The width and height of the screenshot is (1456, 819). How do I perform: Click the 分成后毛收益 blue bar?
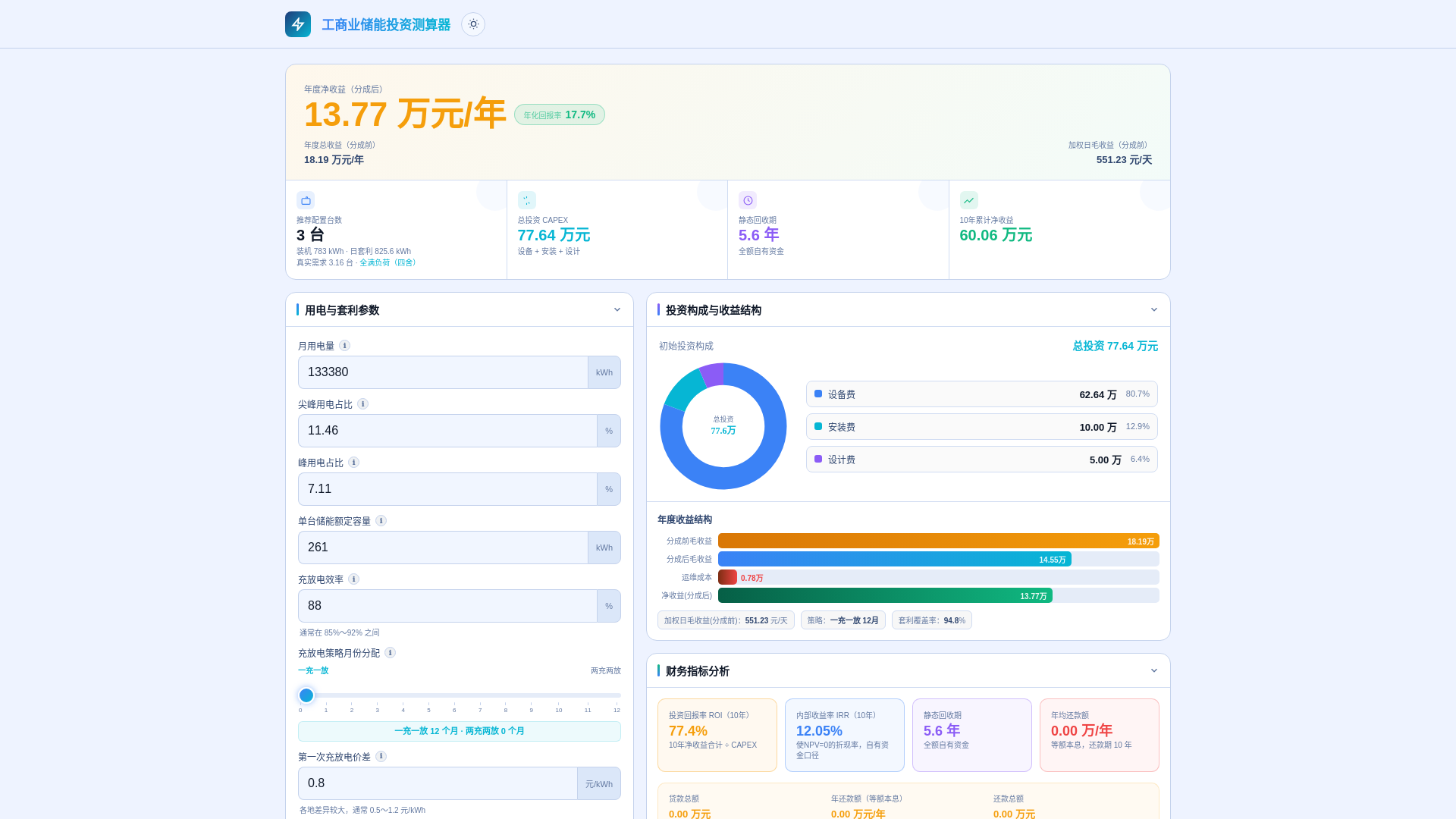(x=895, y=559)
